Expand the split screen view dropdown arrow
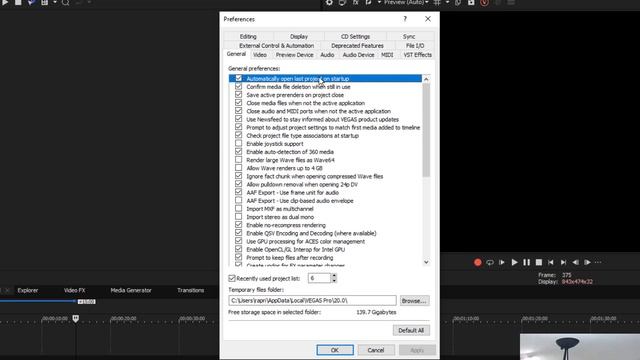 [x=379, y=2]
